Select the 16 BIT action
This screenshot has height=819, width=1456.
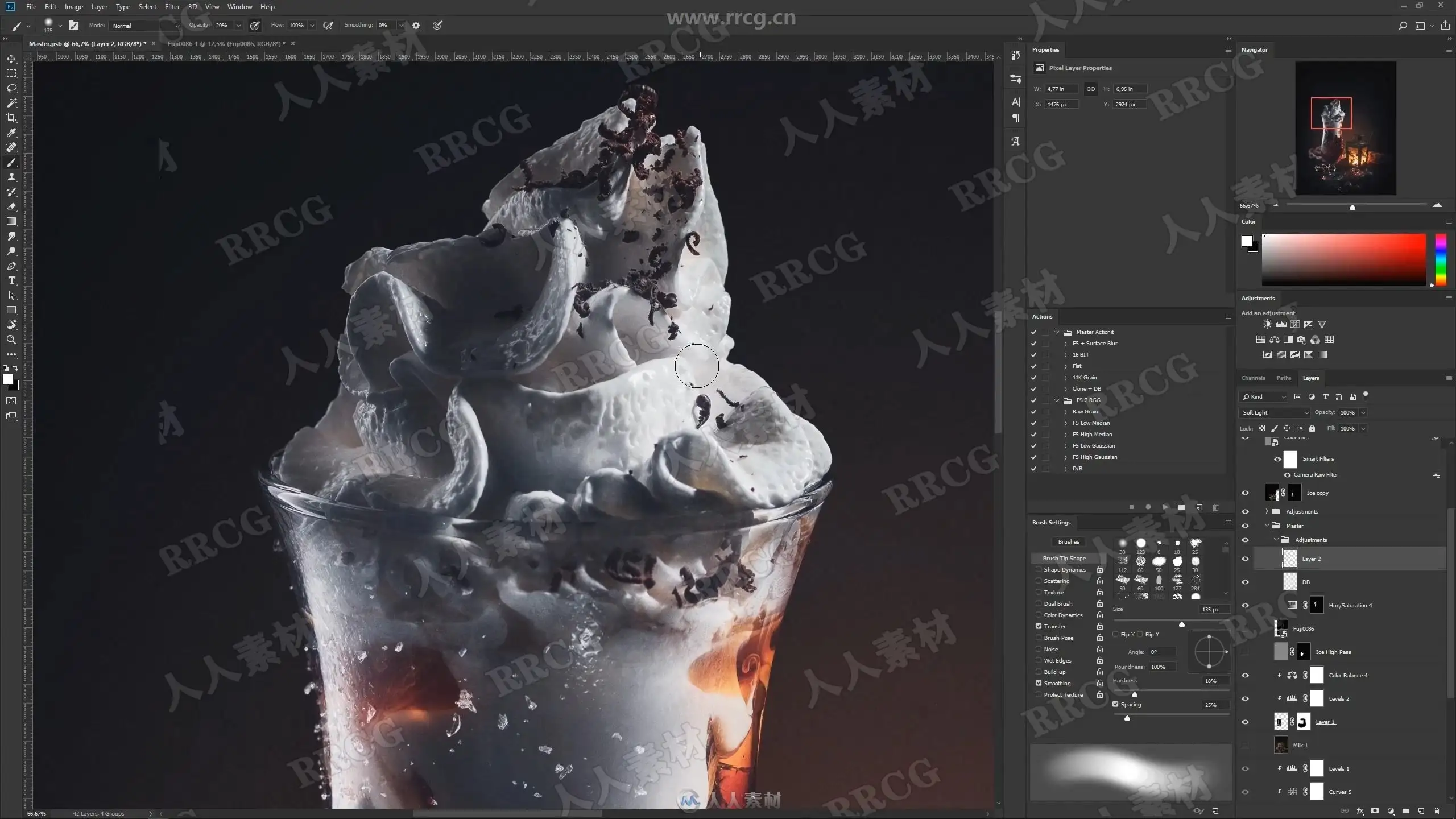click(1081, 355)
